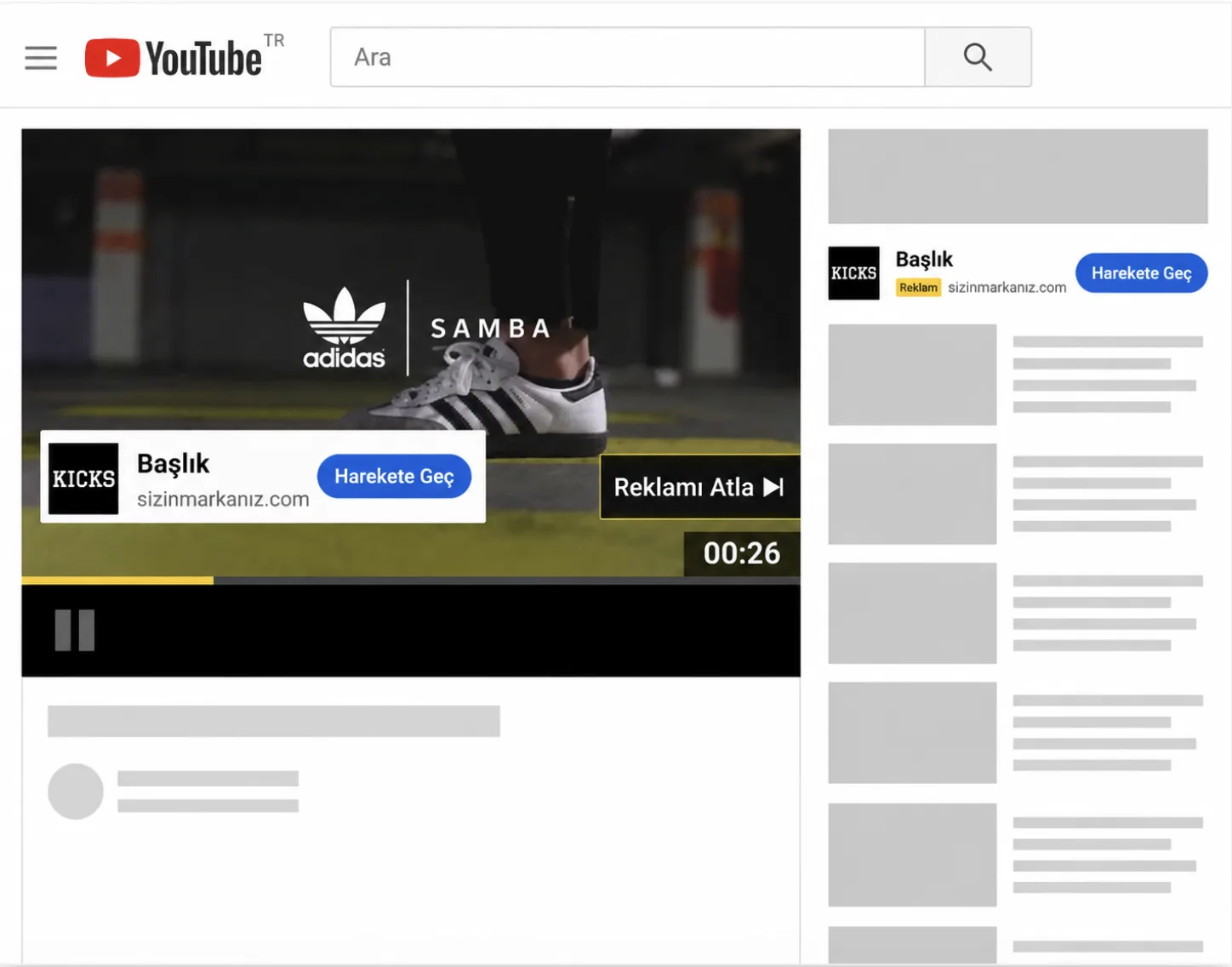The width and height of the screenshot is (1232, 967).
Task: Open the gray banner above sidebar ad
Action: (1018, 176)
